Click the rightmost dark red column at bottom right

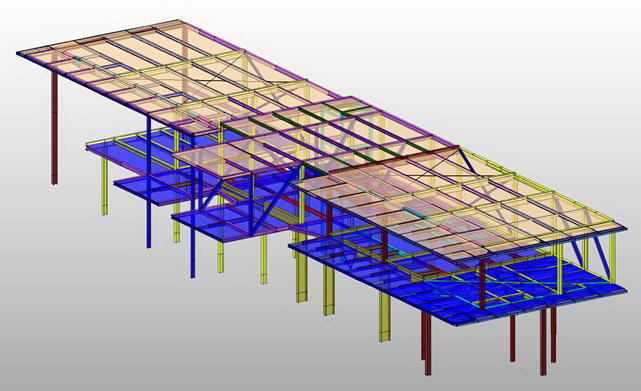(553, 335)
